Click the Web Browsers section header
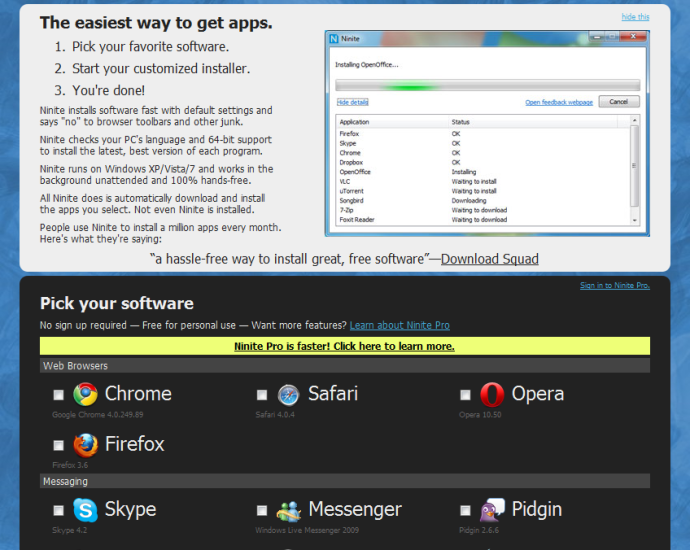Viewport: 690px width, 550px height. 345,366
